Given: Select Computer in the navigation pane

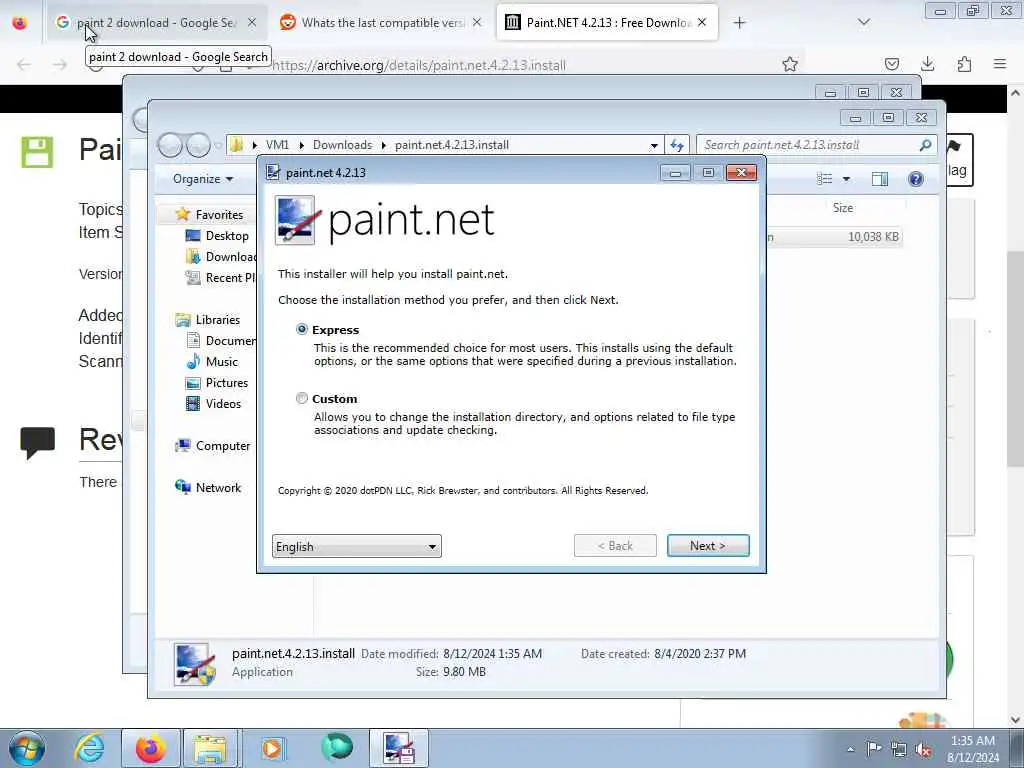Looking at the screenshot, I should (x=222, y=445).
